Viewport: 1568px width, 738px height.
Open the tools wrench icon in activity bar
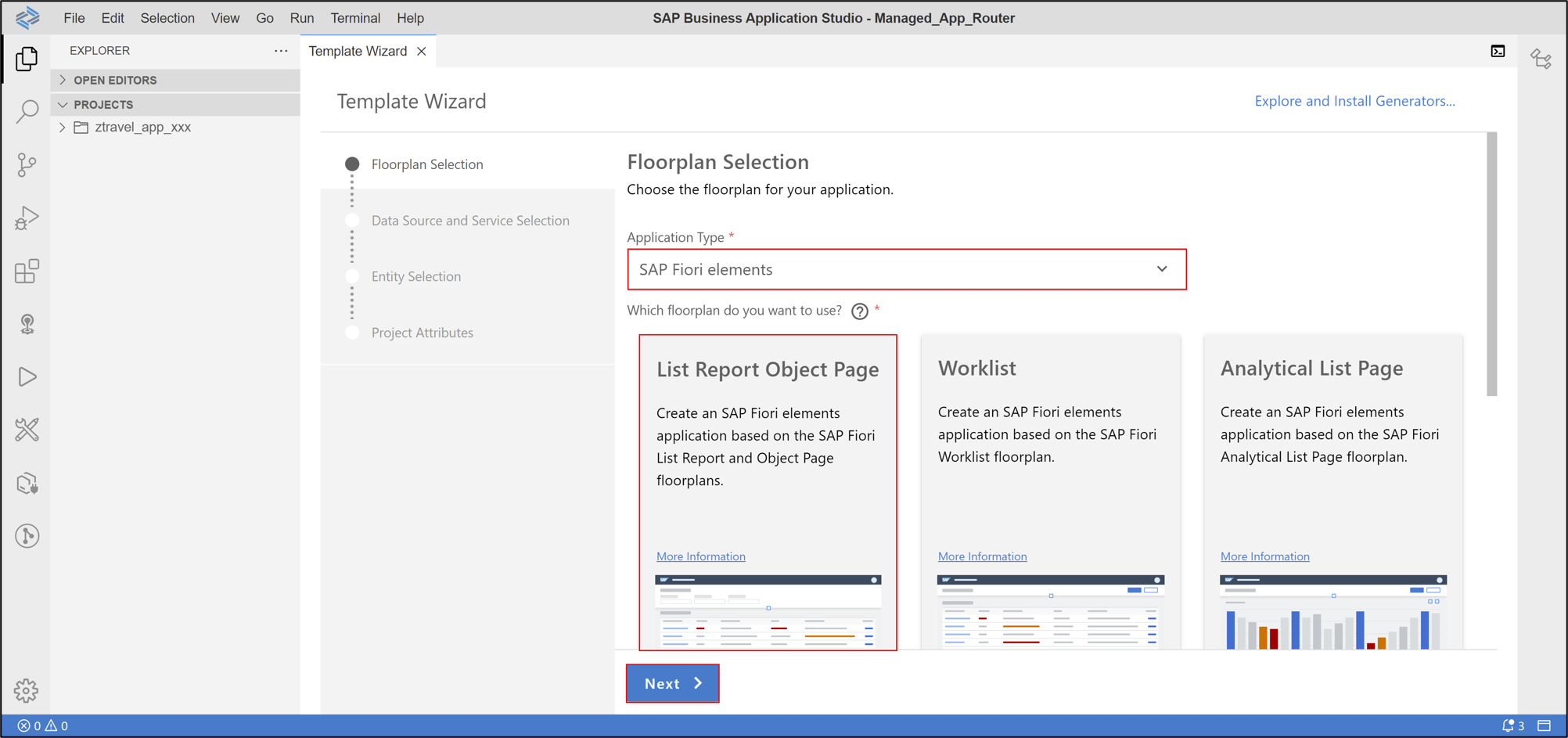pyautogui.click(x=27, y=430)
